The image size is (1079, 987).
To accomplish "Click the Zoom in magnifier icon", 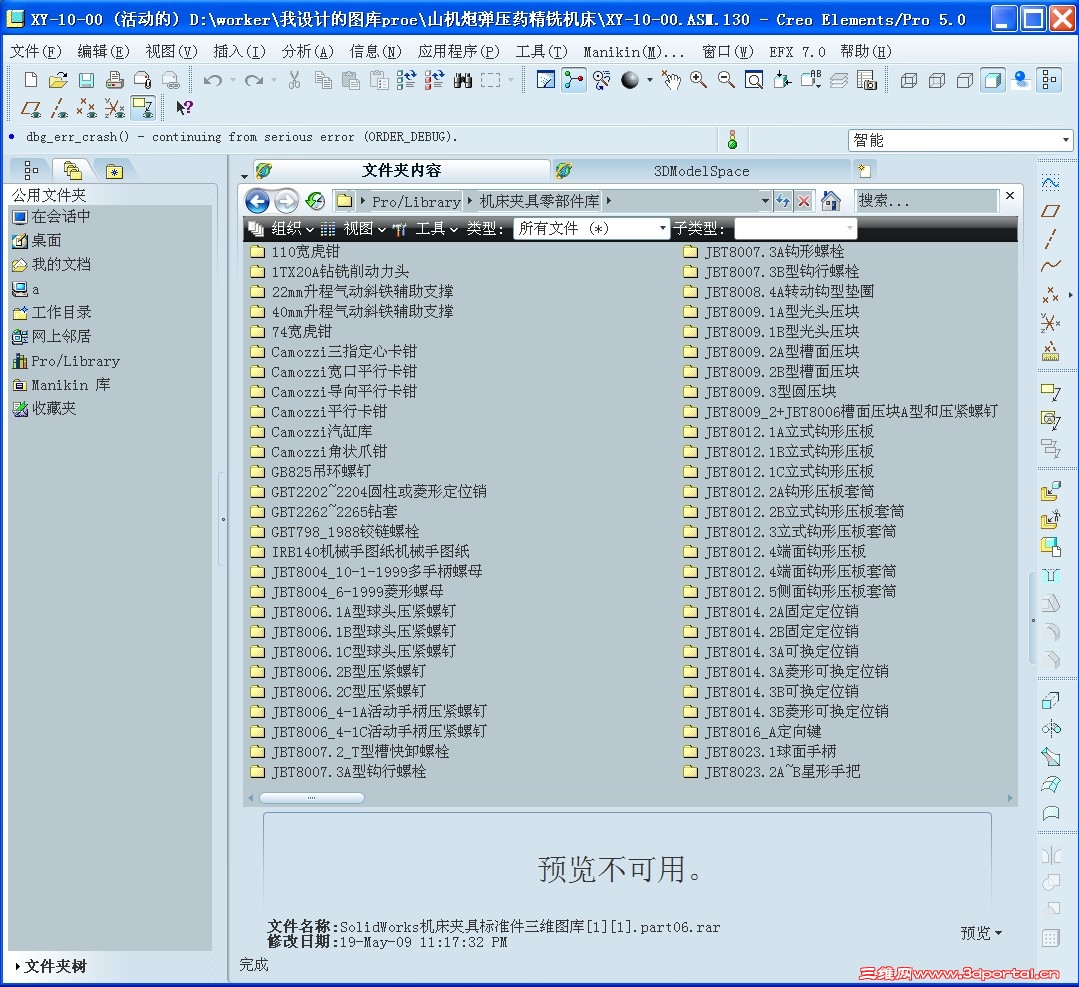I will 698,80.
